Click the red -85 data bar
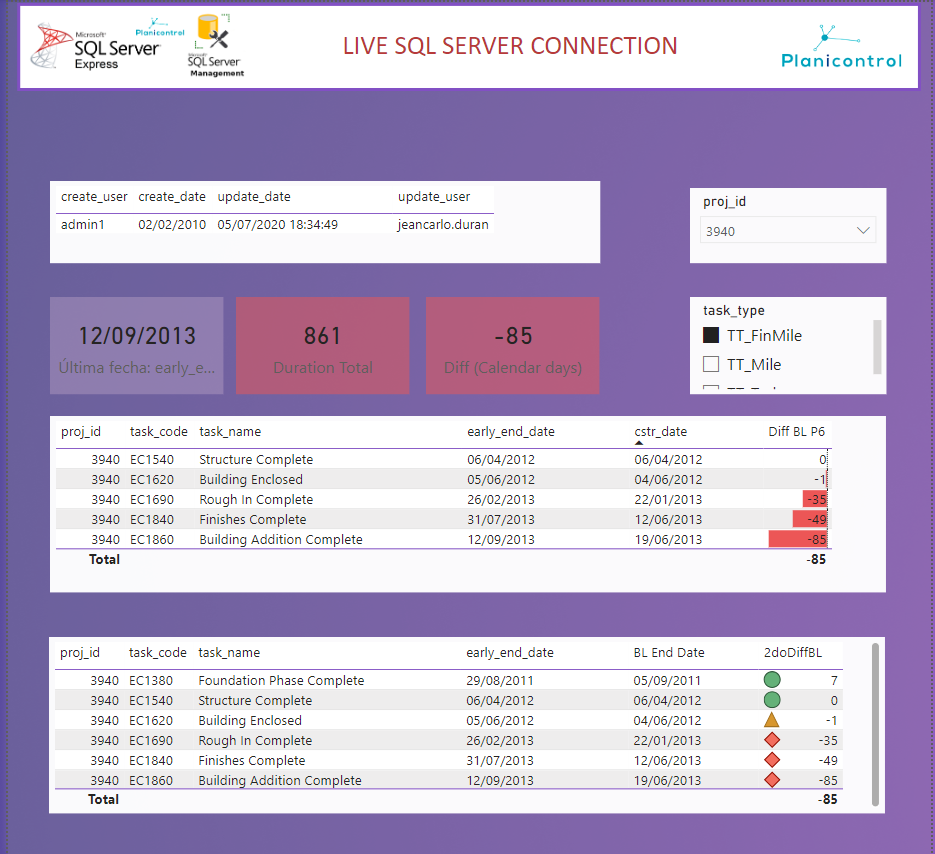The width and height of the screenshot is (935, 854). (798, 539)
